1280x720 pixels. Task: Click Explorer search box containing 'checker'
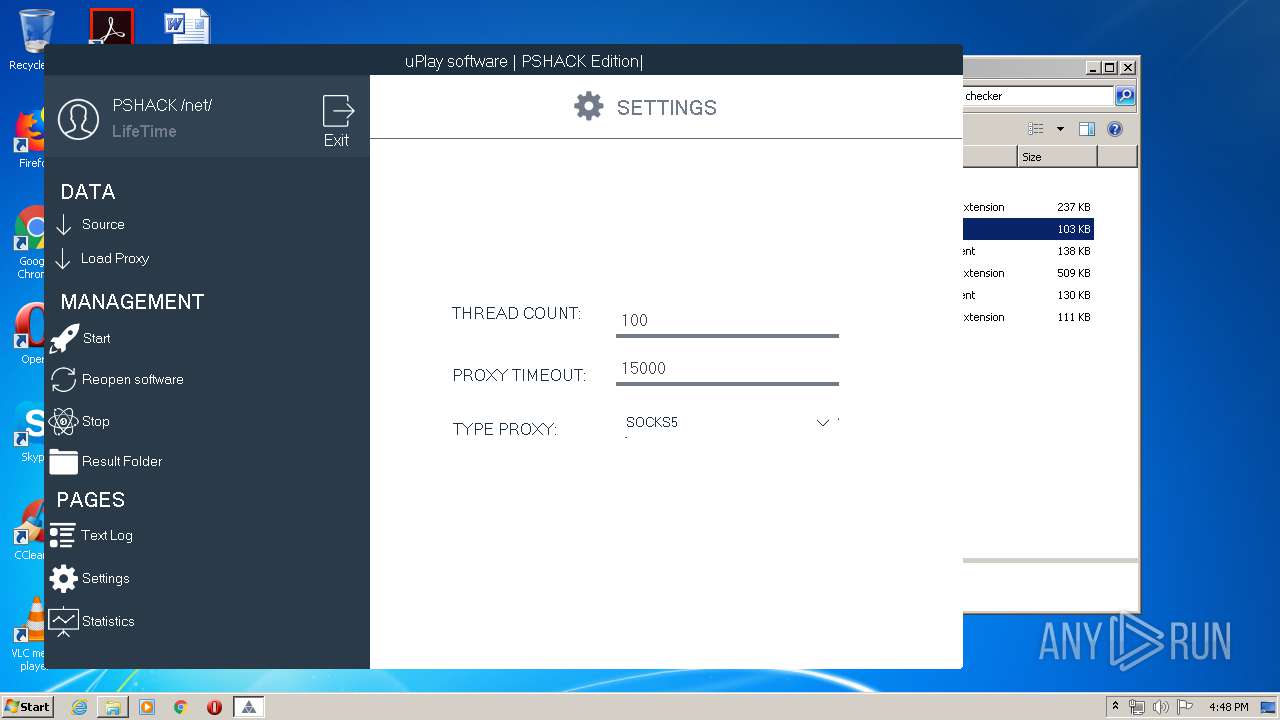[x=1038, y=96]
